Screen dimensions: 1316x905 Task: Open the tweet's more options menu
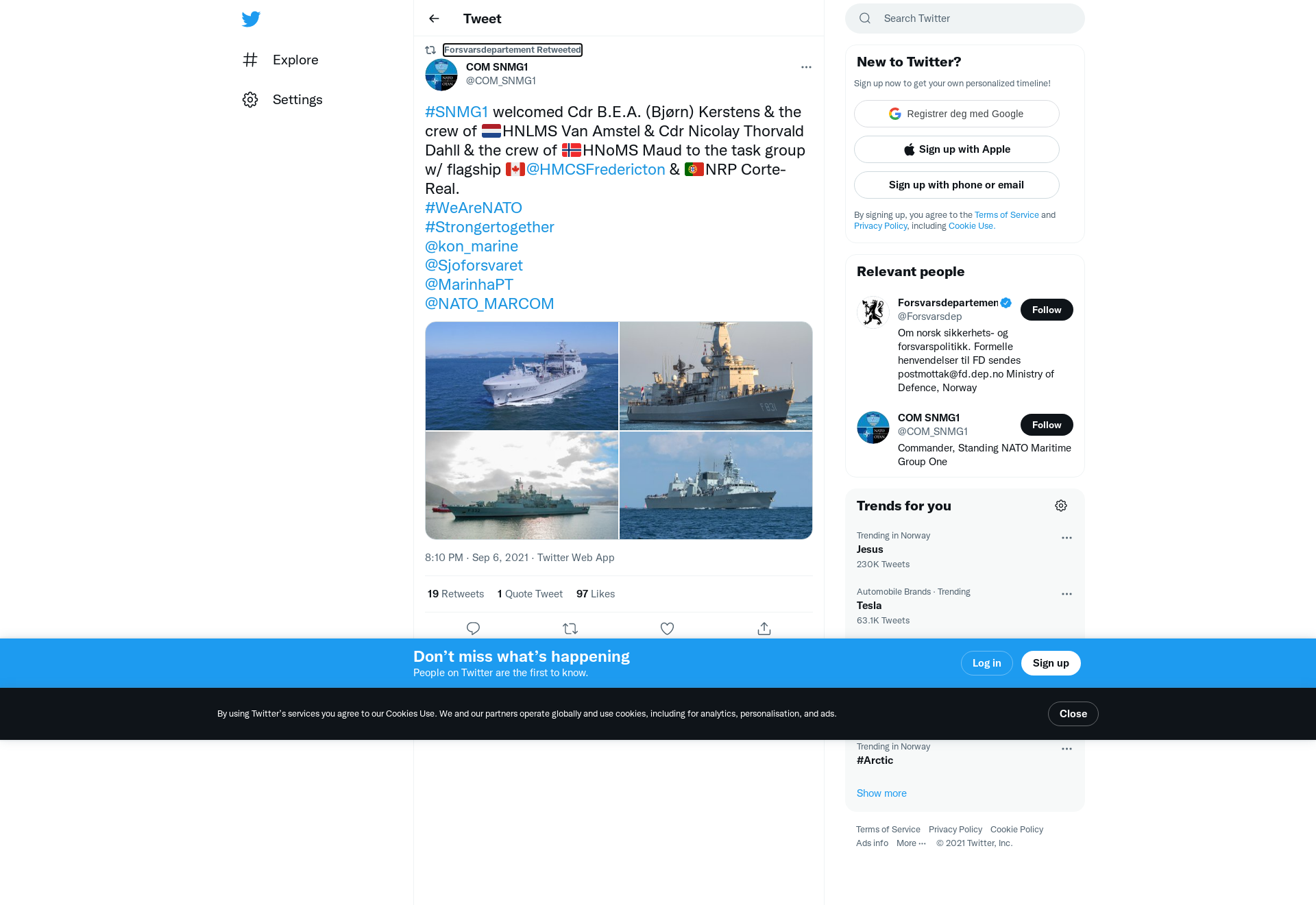click(x=806, y=67)
